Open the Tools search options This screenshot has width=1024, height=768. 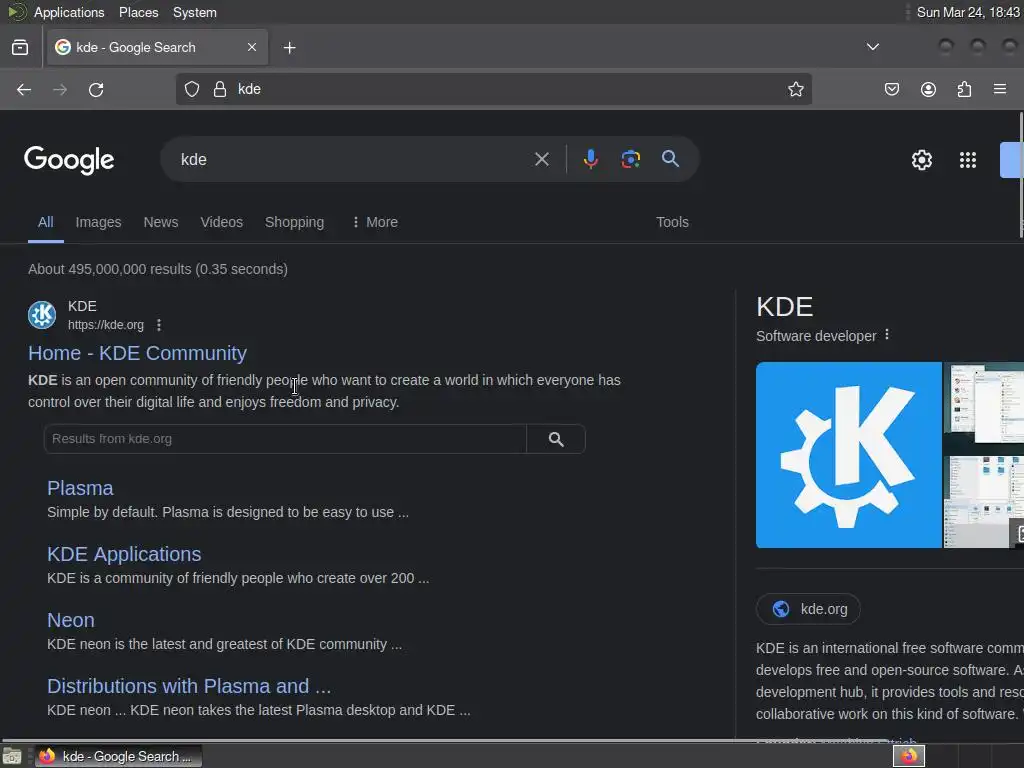pyautogui.click(x=672, y=222)
